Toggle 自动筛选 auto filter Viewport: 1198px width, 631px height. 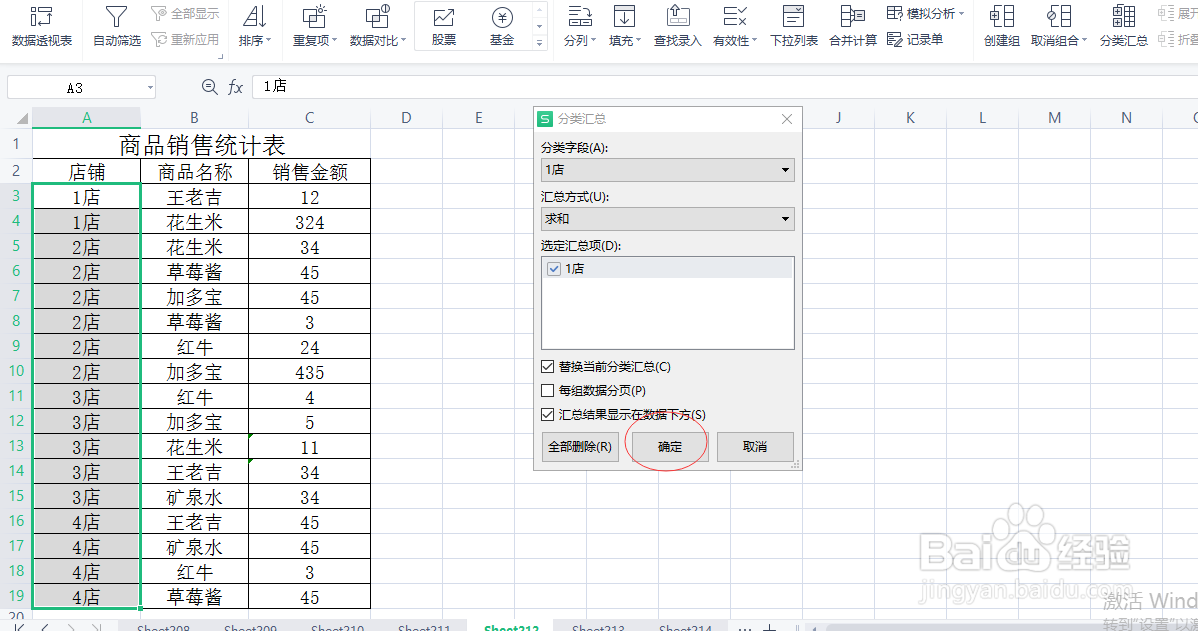(x=116, y=25)
